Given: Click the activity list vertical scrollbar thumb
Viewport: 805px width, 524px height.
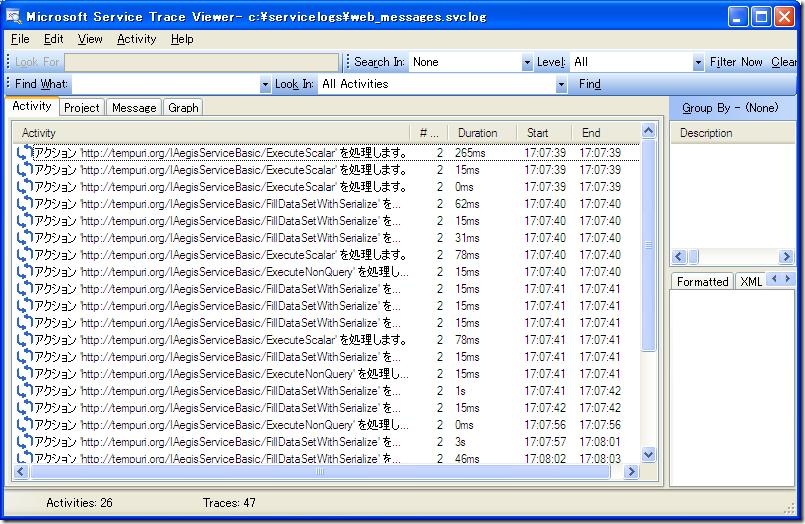Looking at the screenshot, I should tap(648, 245).
